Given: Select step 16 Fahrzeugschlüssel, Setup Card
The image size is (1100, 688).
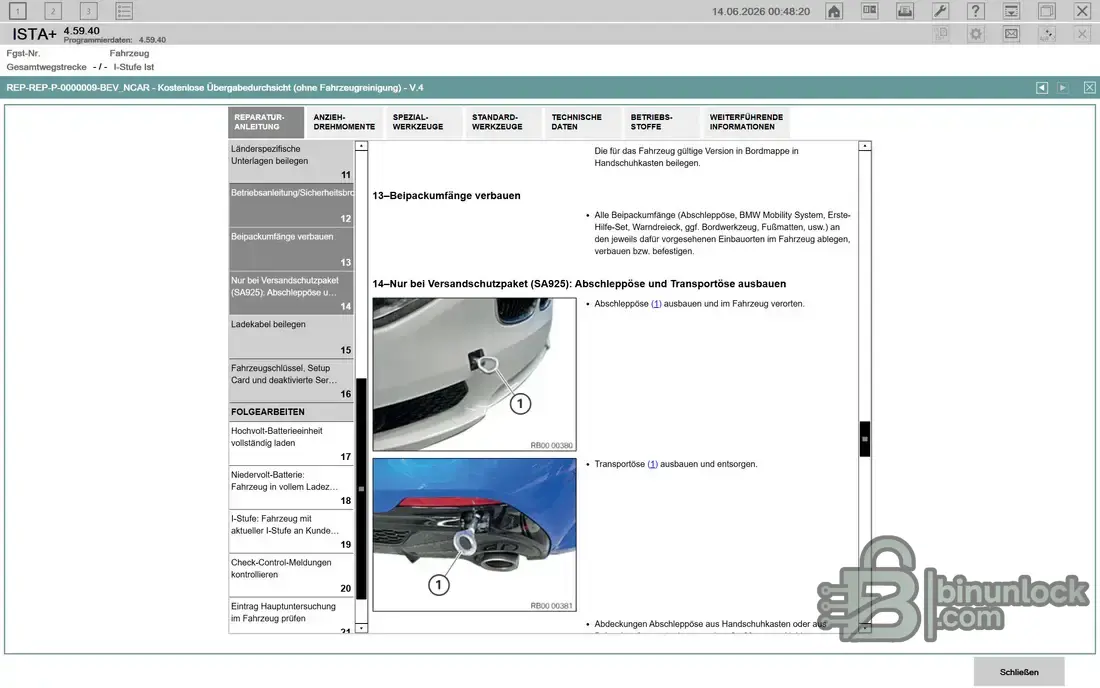Looking at the screenshot, I should pos(291,380).
